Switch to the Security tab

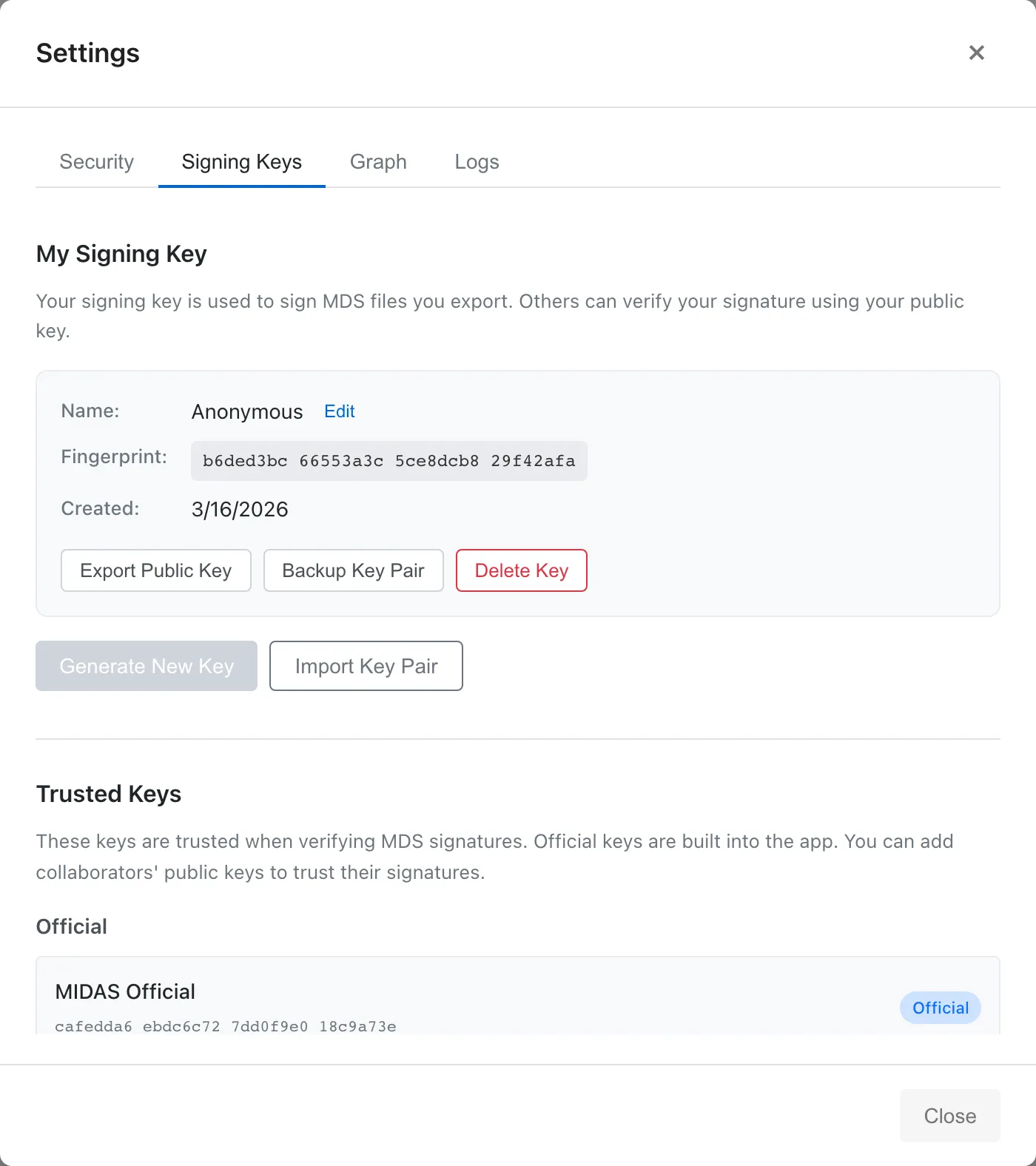pos(97,162)
